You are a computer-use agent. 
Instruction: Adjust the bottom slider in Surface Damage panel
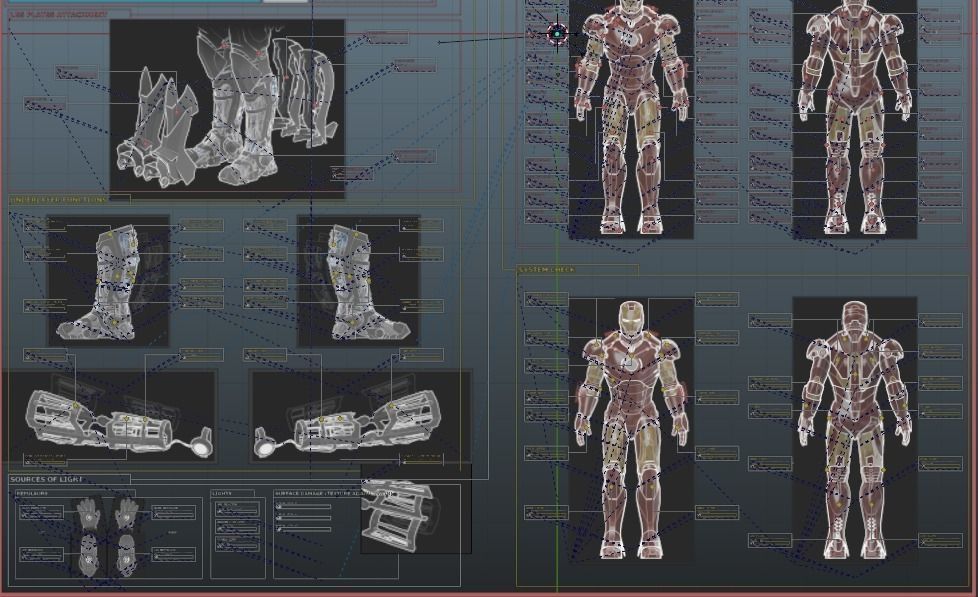[x=304, y=529]
